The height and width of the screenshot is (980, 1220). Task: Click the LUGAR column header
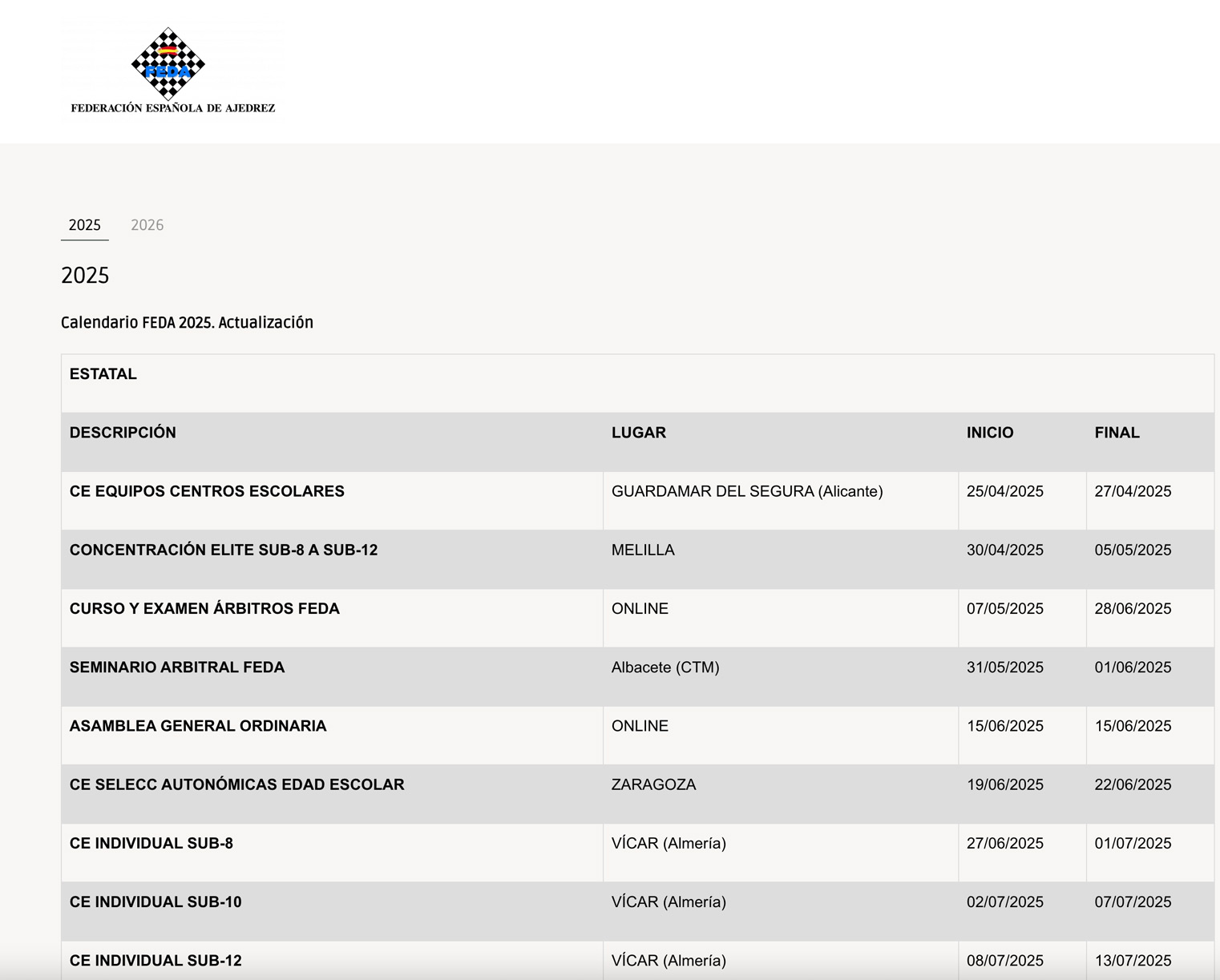coord(639,433)
